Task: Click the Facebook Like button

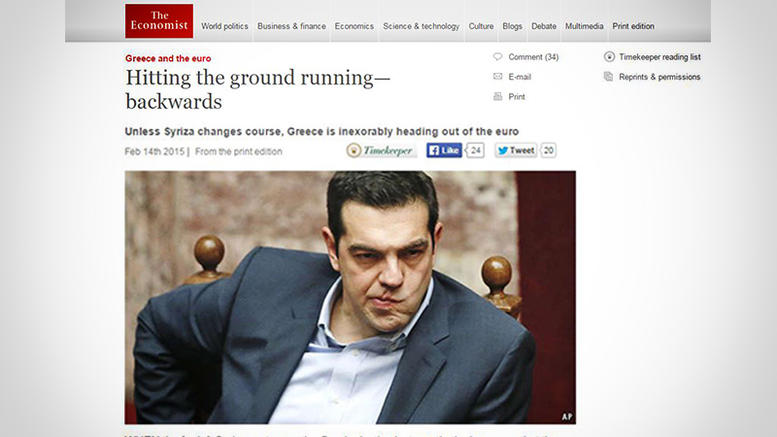Action: (444, 150)
